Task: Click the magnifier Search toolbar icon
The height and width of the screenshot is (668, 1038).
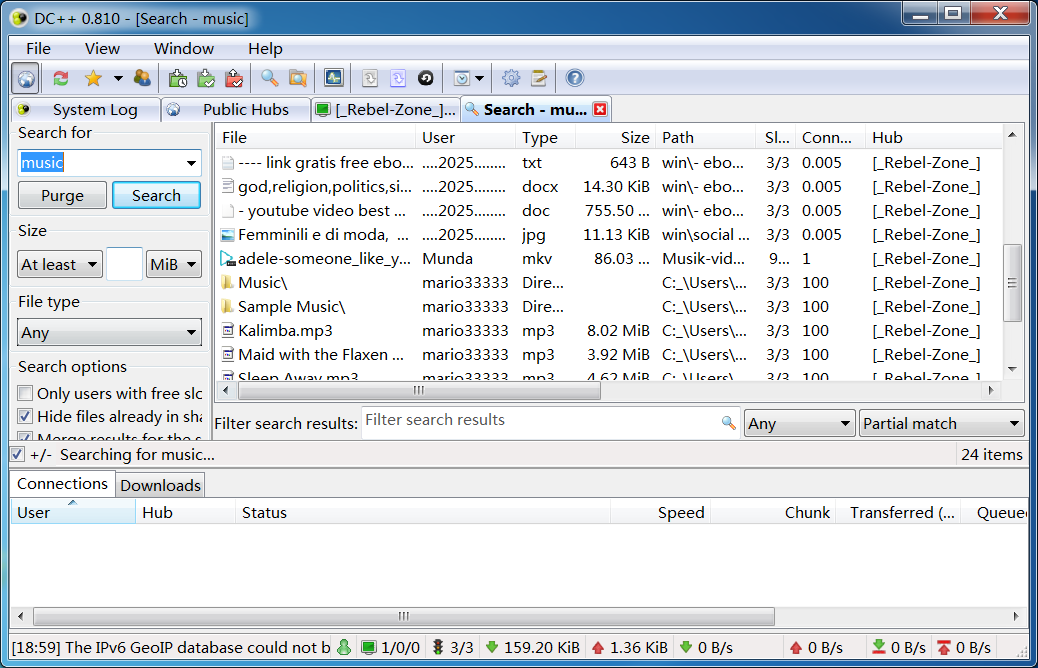Action: coord(270,78)
